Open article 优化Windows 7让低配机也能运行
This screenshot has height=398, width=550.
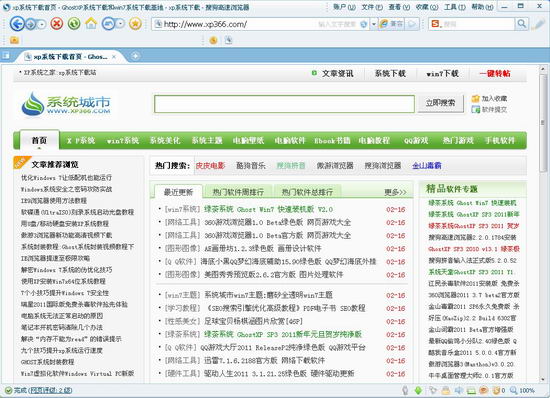67,178
